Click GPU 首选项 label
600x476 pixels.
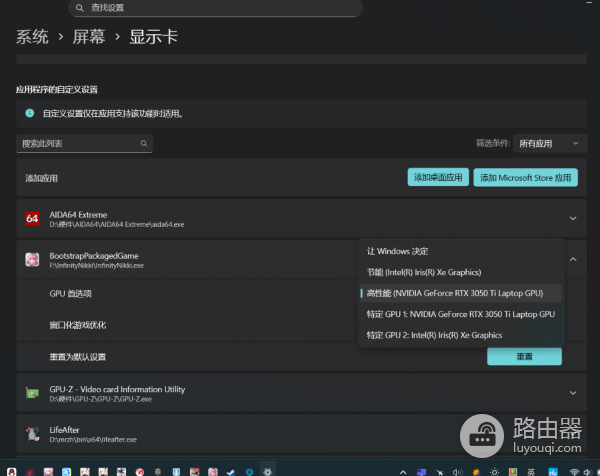70,294
